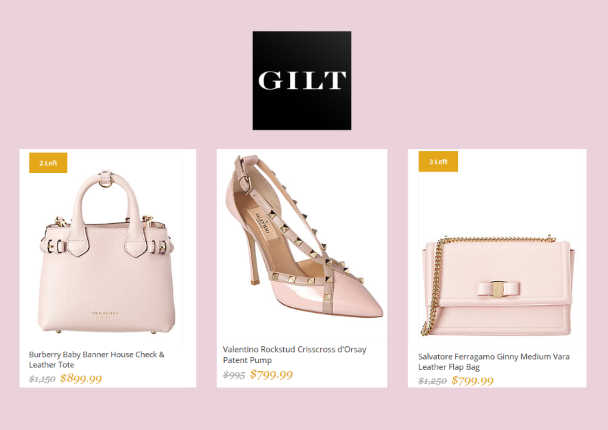608x430 pixels.
Task: Open Salvatore Ferragamo Ginny Medium Vara title
Action: point(494,361)
